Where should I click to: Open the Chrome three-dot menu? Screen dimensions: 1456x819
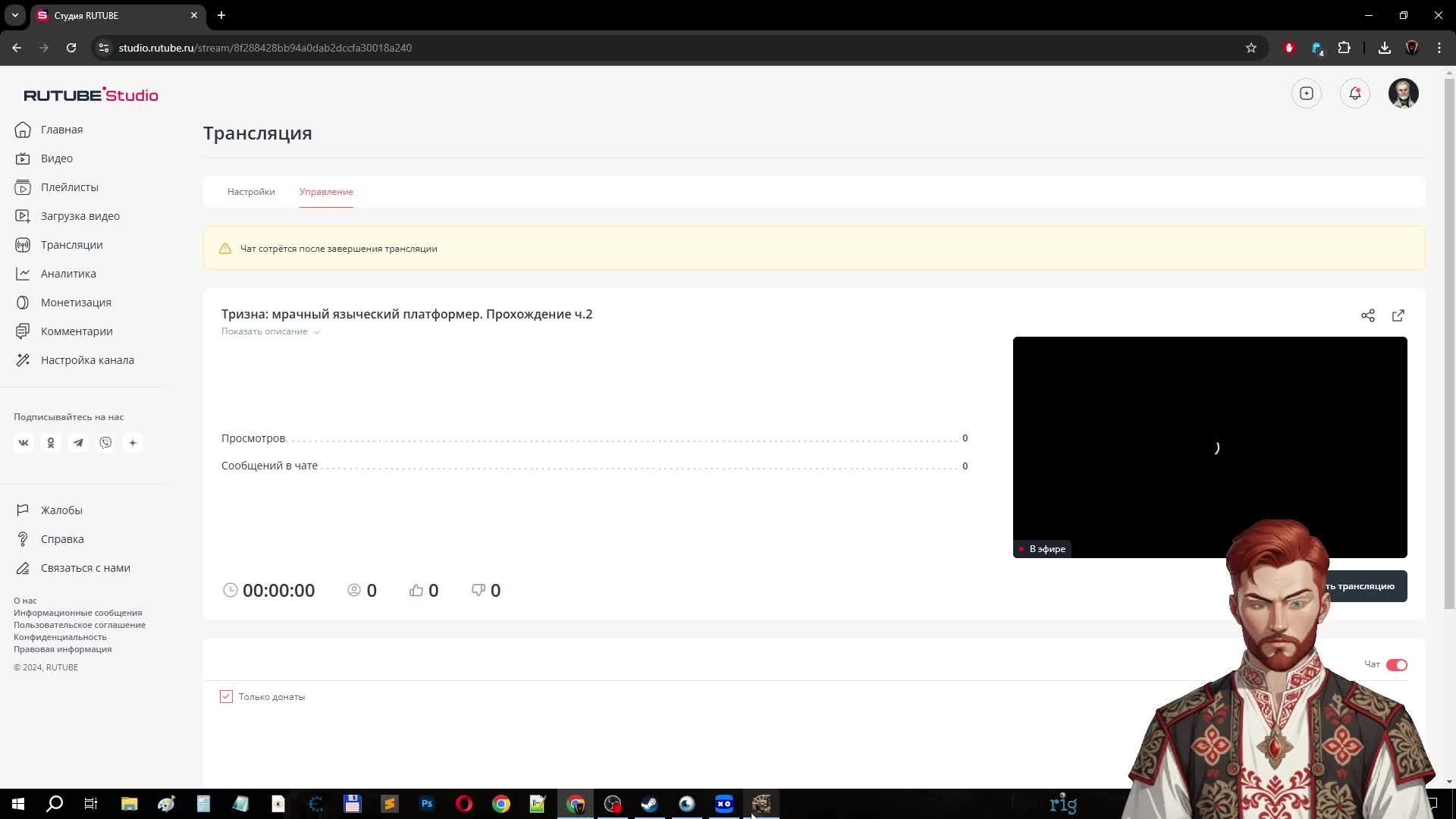tap(1439, 48)
